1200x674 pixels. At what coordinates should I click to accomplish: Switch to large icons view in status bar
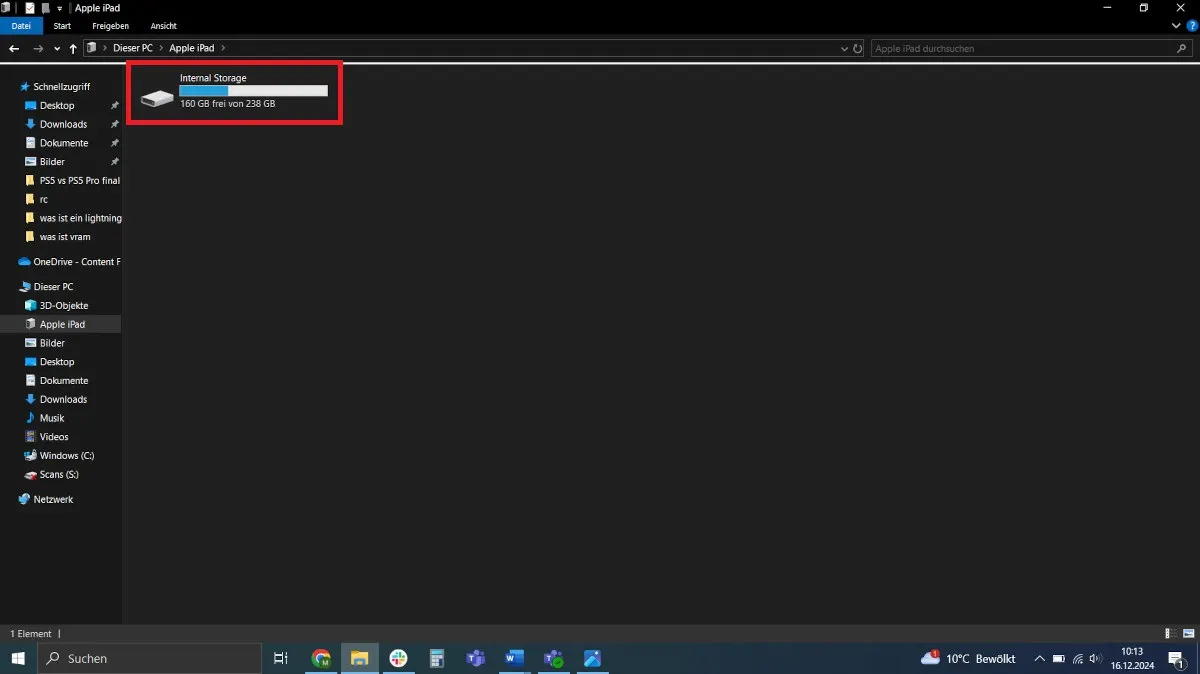(x=1187, y=634)
